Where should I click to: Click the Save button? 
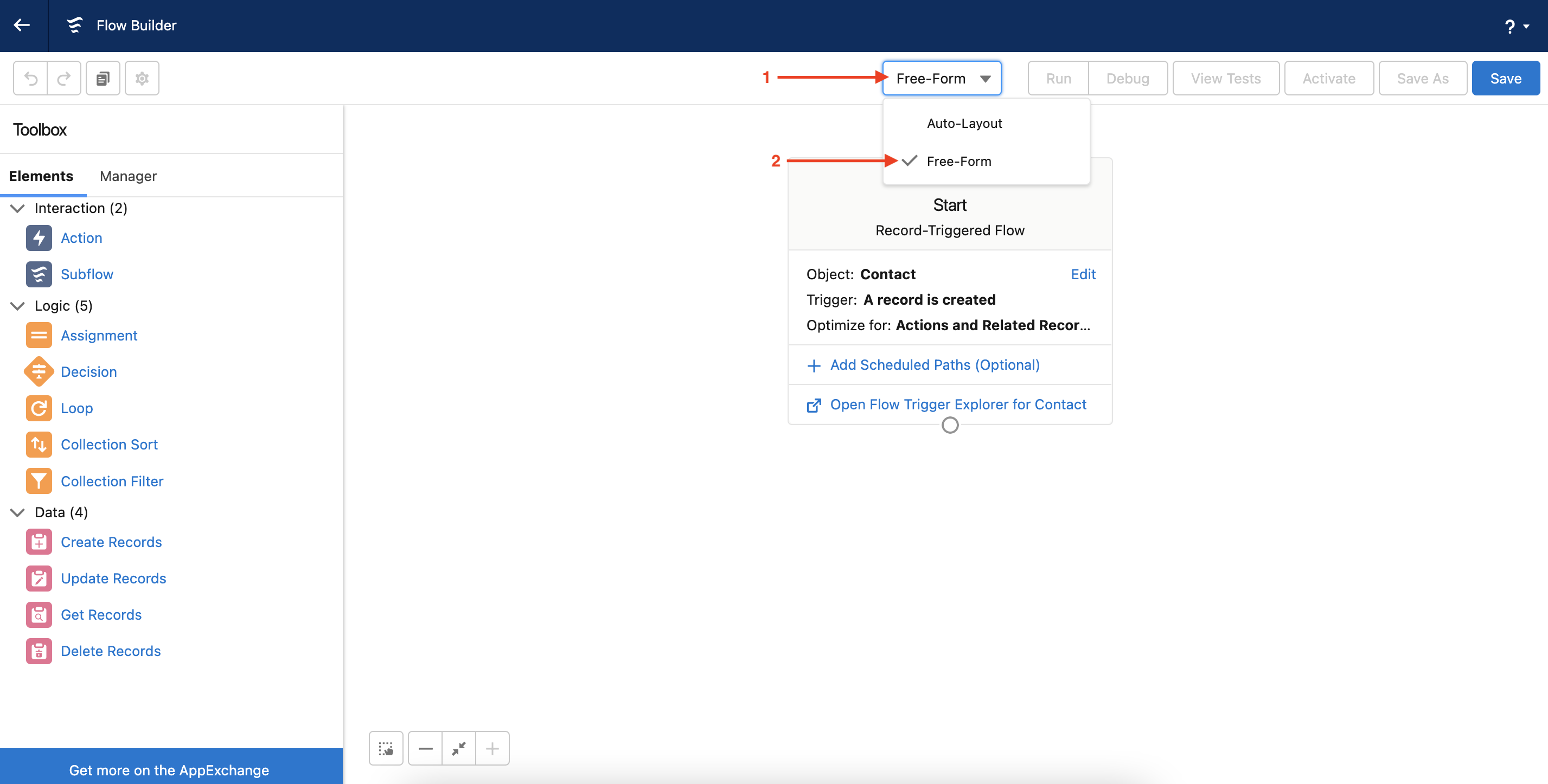[x=1505, y=78]
